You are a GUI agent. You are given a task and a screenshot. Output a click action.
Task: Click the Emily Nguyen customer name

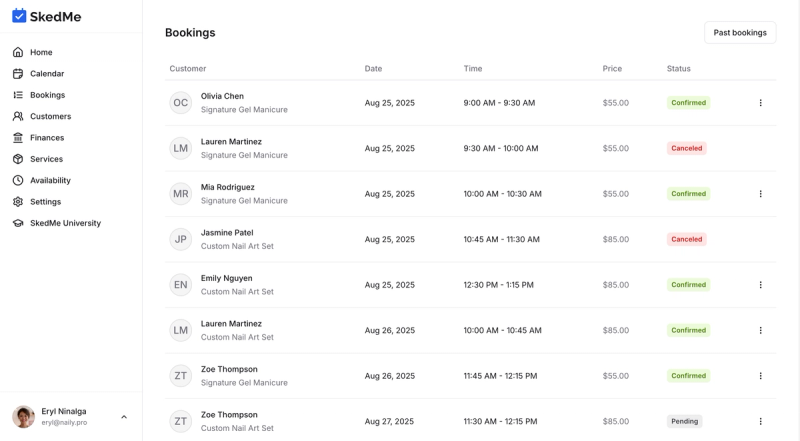click(227, 278)
